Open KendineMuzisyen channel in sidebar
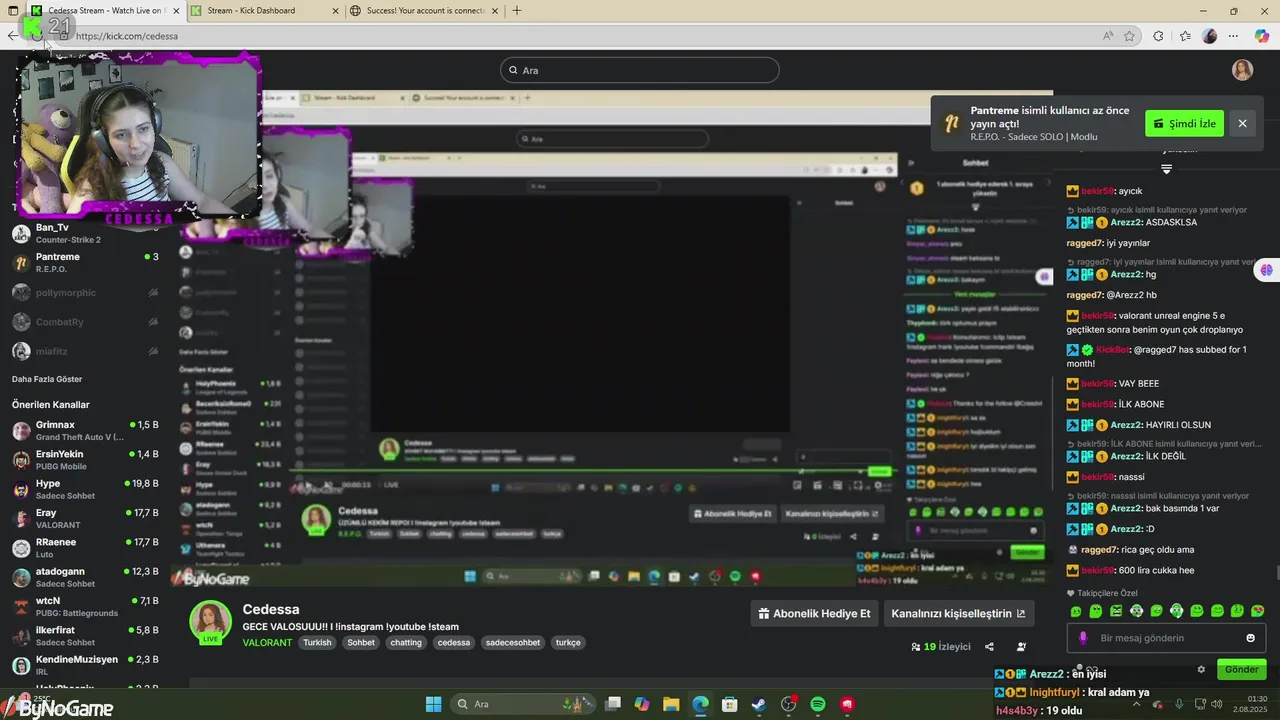The height and width of the screenshot is (720, 1280). click(85, 665)
